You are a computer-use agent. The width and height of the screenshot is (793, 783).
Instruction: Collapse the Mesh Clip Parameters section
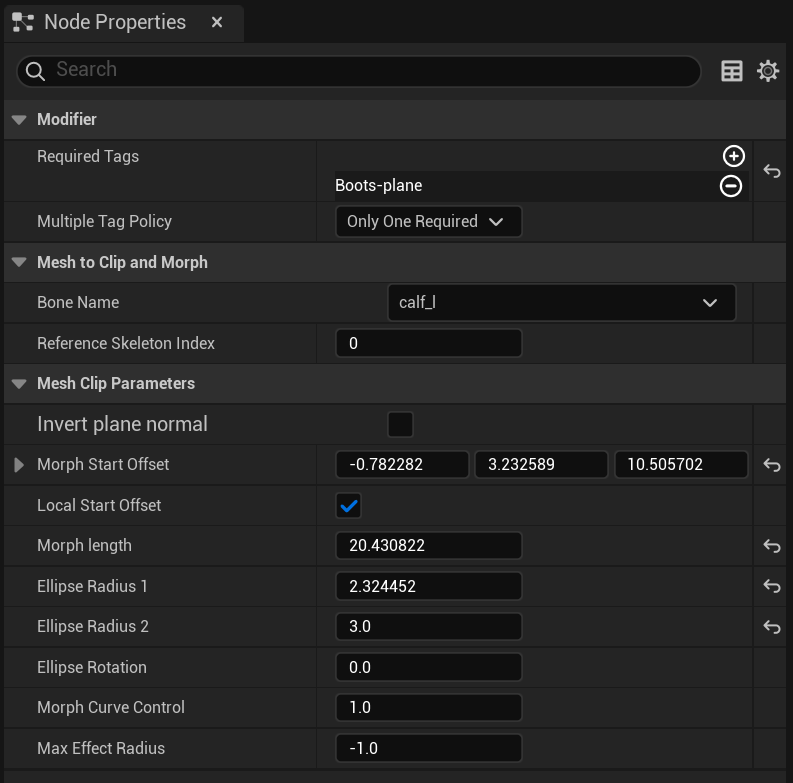19,383
